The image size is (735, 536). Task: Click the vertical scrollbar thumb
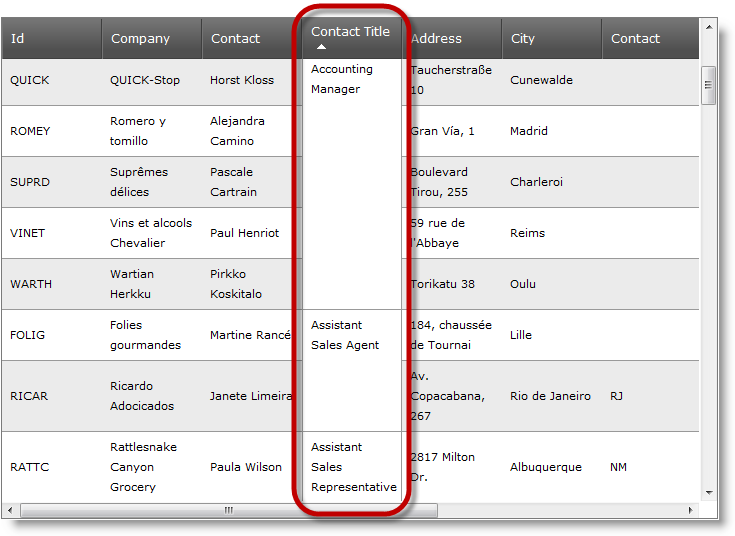(708, 85)
